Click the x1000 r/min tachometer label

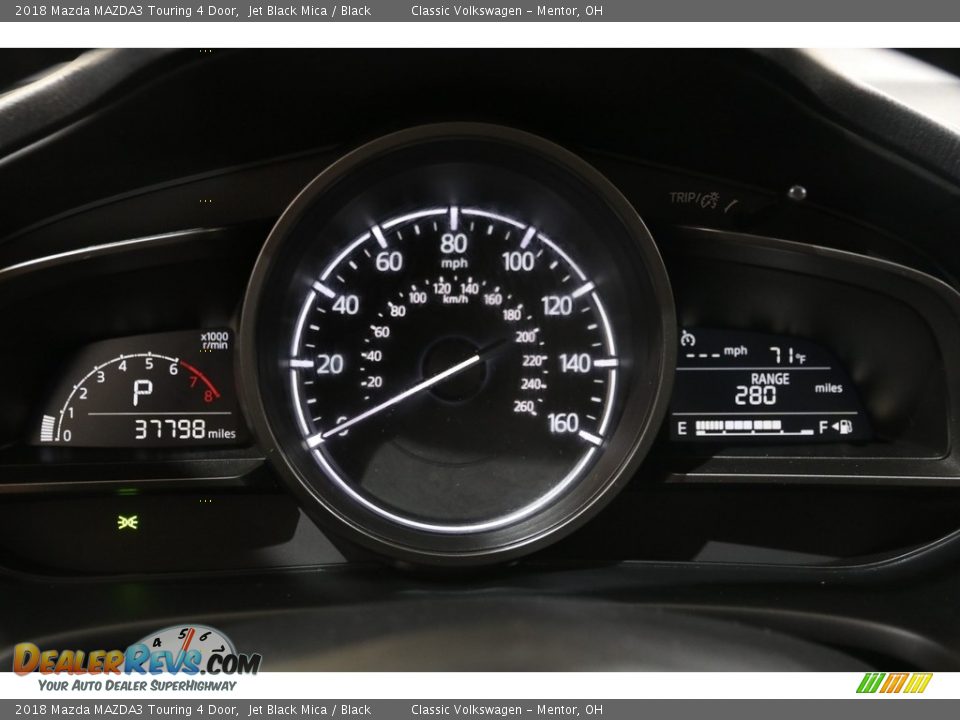click(214, 340)
